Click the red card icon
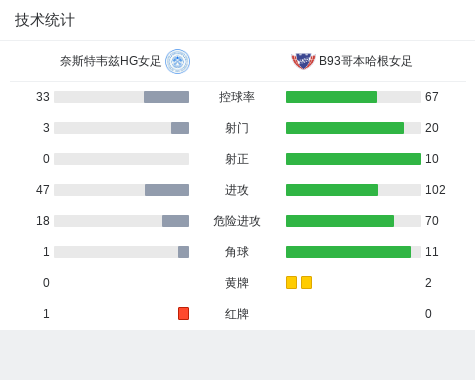Image resolution: width=475 pixels, height=380 pixels. click(x=183, y=313)
